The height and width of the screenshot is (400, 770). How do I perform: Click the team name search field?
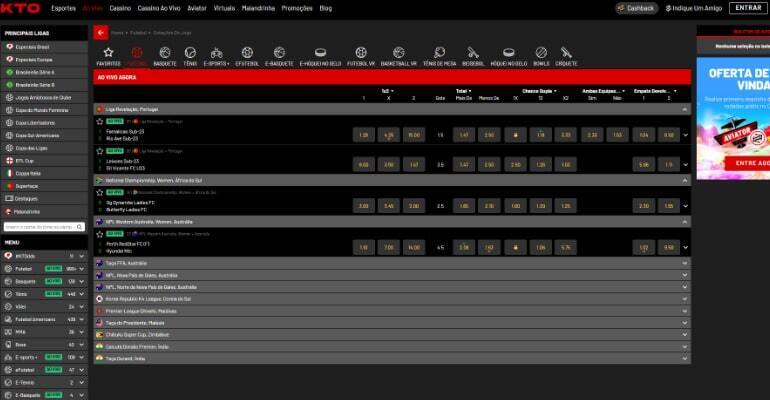[x=44, y=227]
